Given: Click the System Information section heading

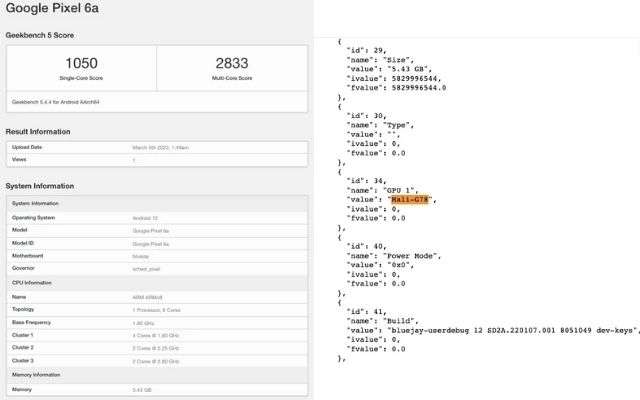Looking at the screenshot, I should (x=40, y=186).
